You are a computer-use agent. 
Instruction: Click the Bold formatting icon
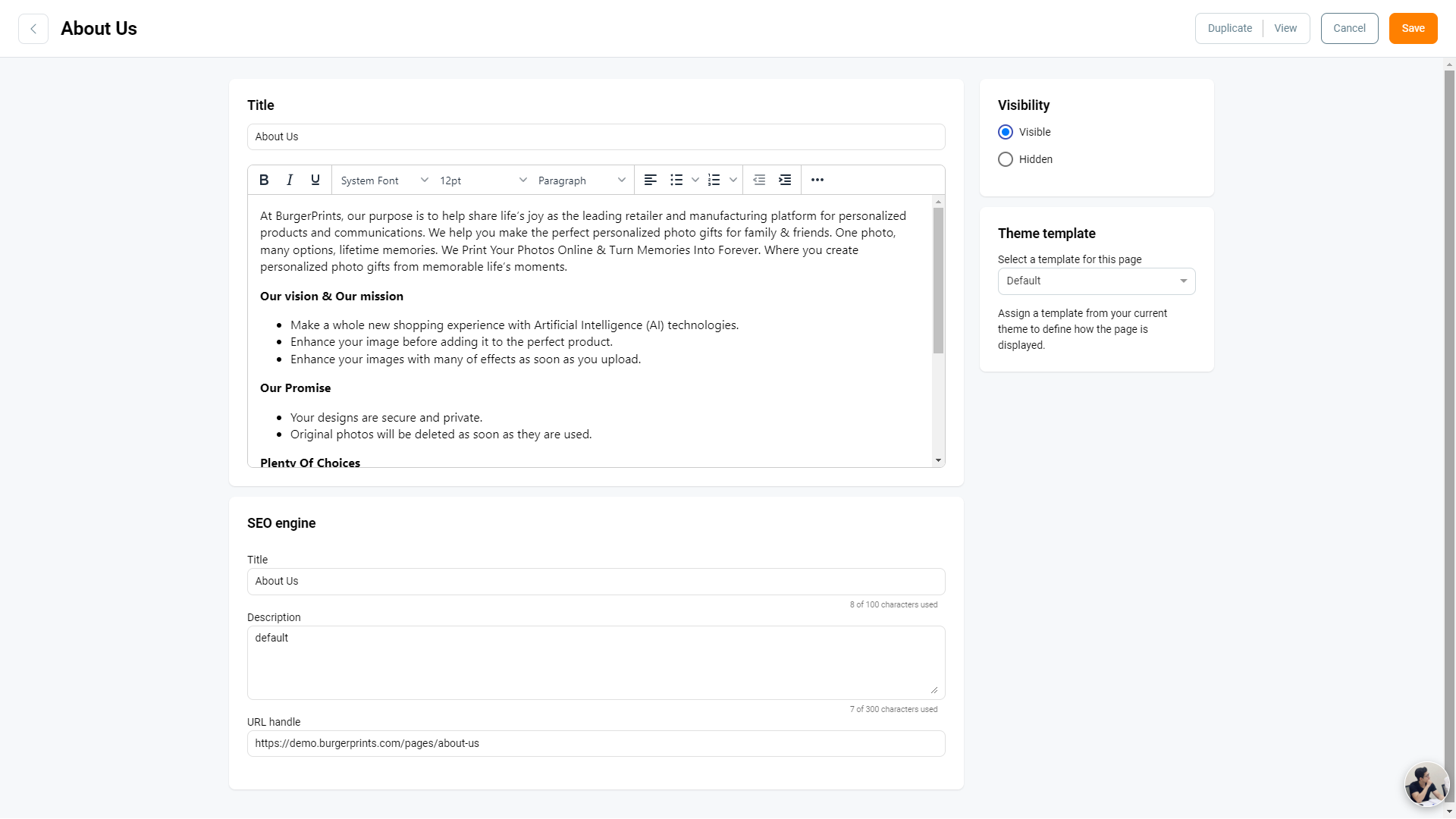(264, 180)
